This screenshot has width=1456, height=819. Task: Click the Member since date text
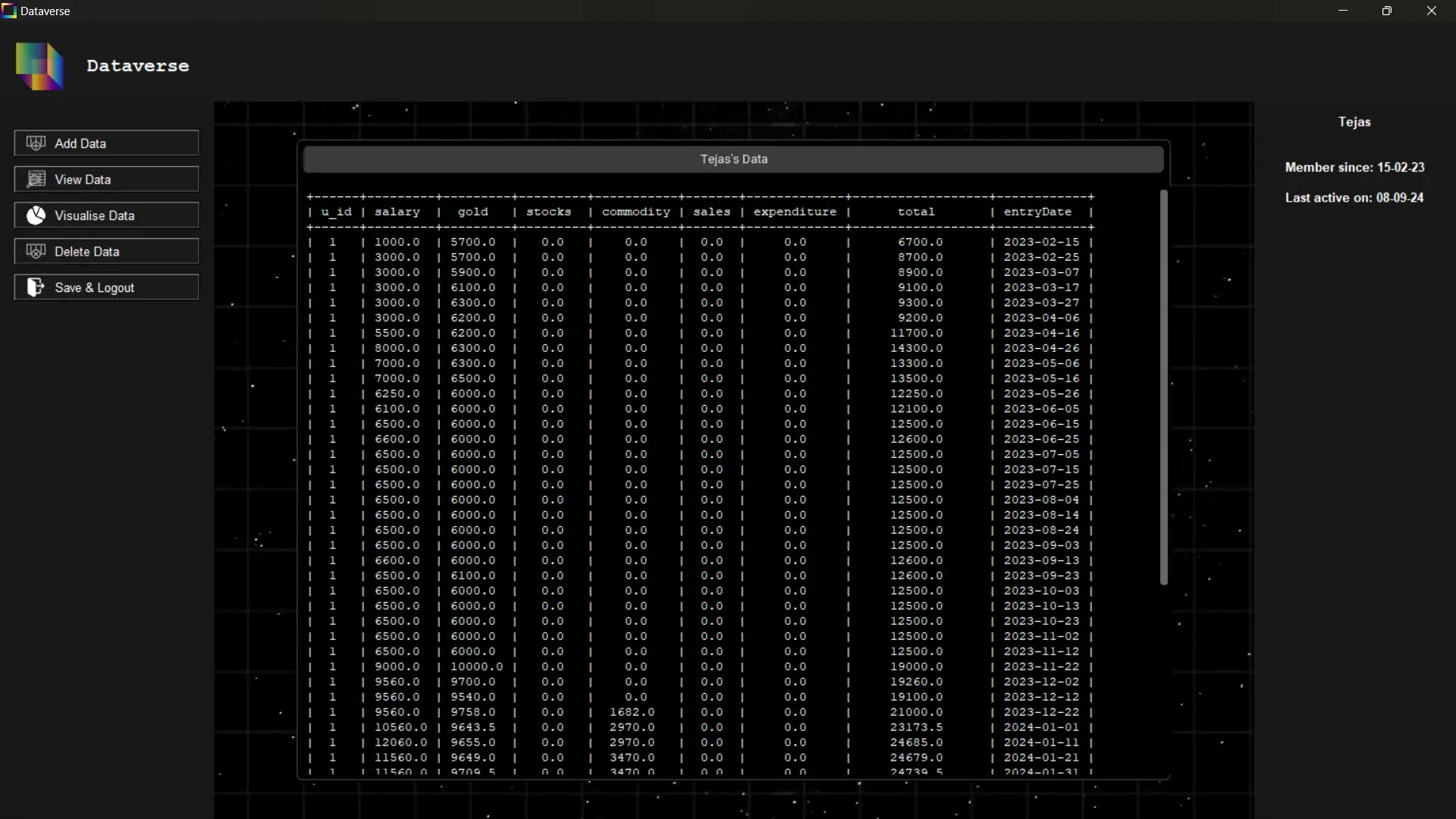[x=1354, y=168]
